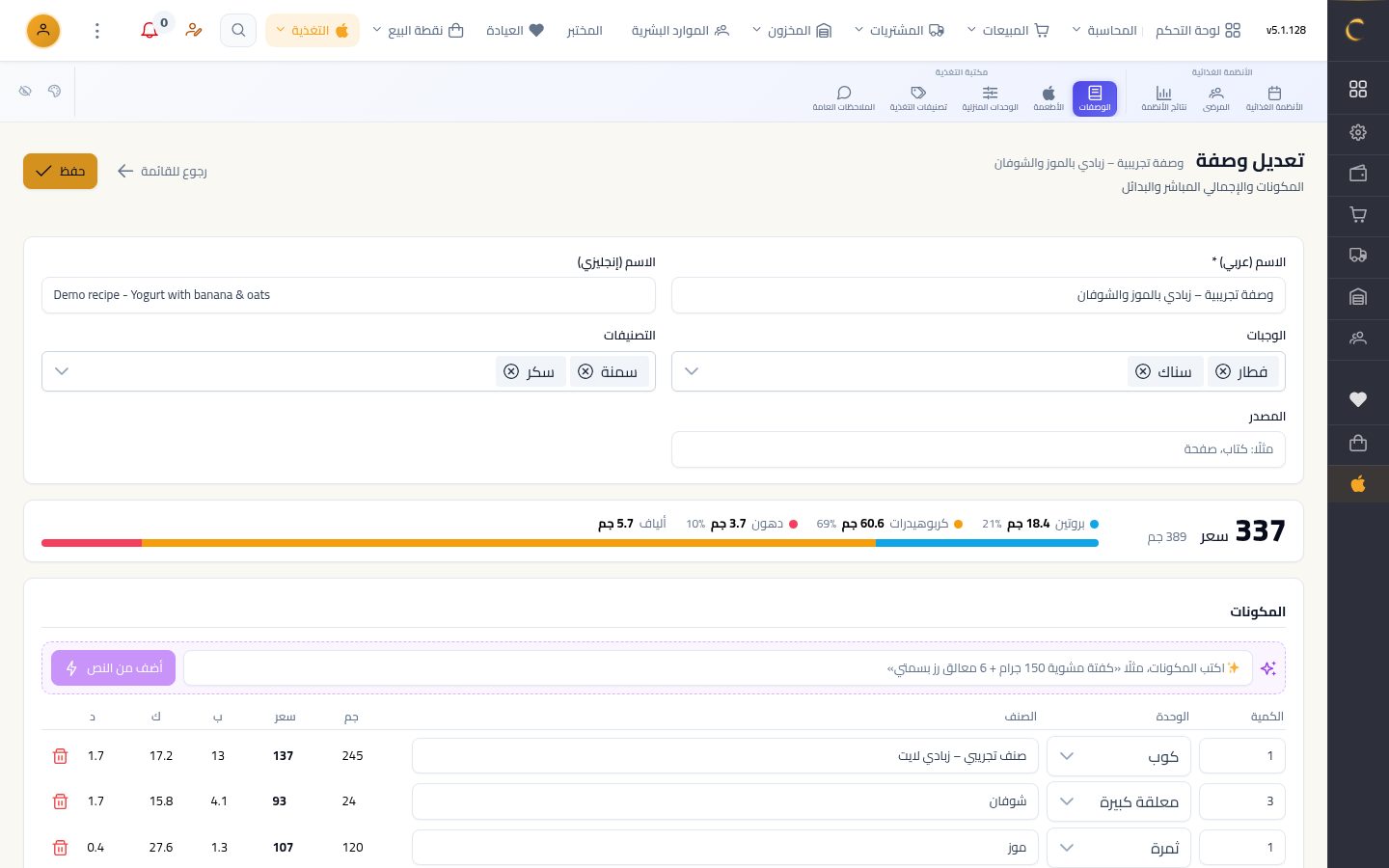
Task: Open نتائج الأنظمة results chart icon
Action: click(1164, 98)
